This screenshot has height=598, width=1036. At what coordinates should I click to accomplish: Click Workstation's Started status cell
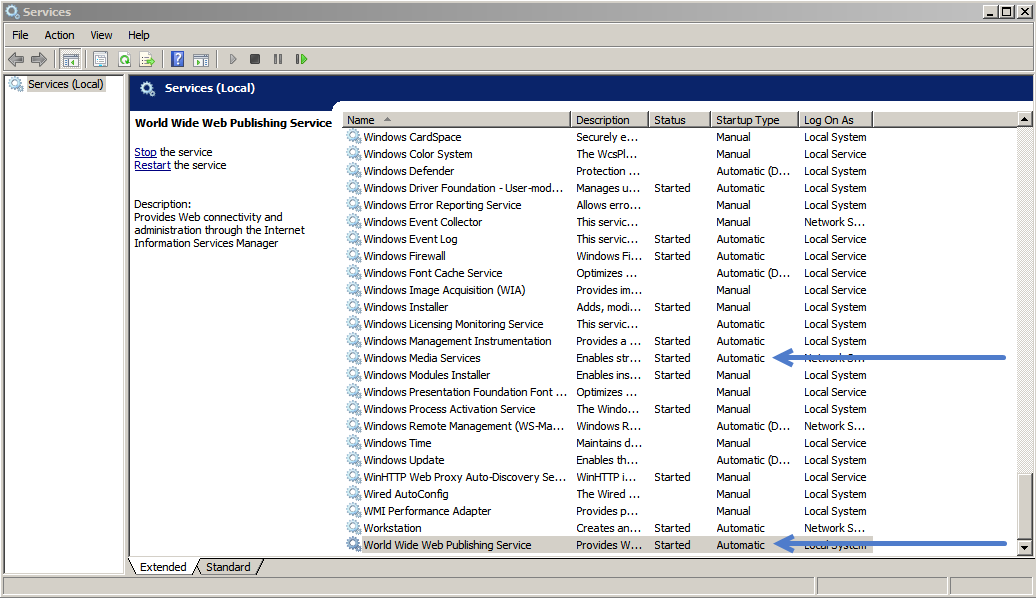pos(672,527)
